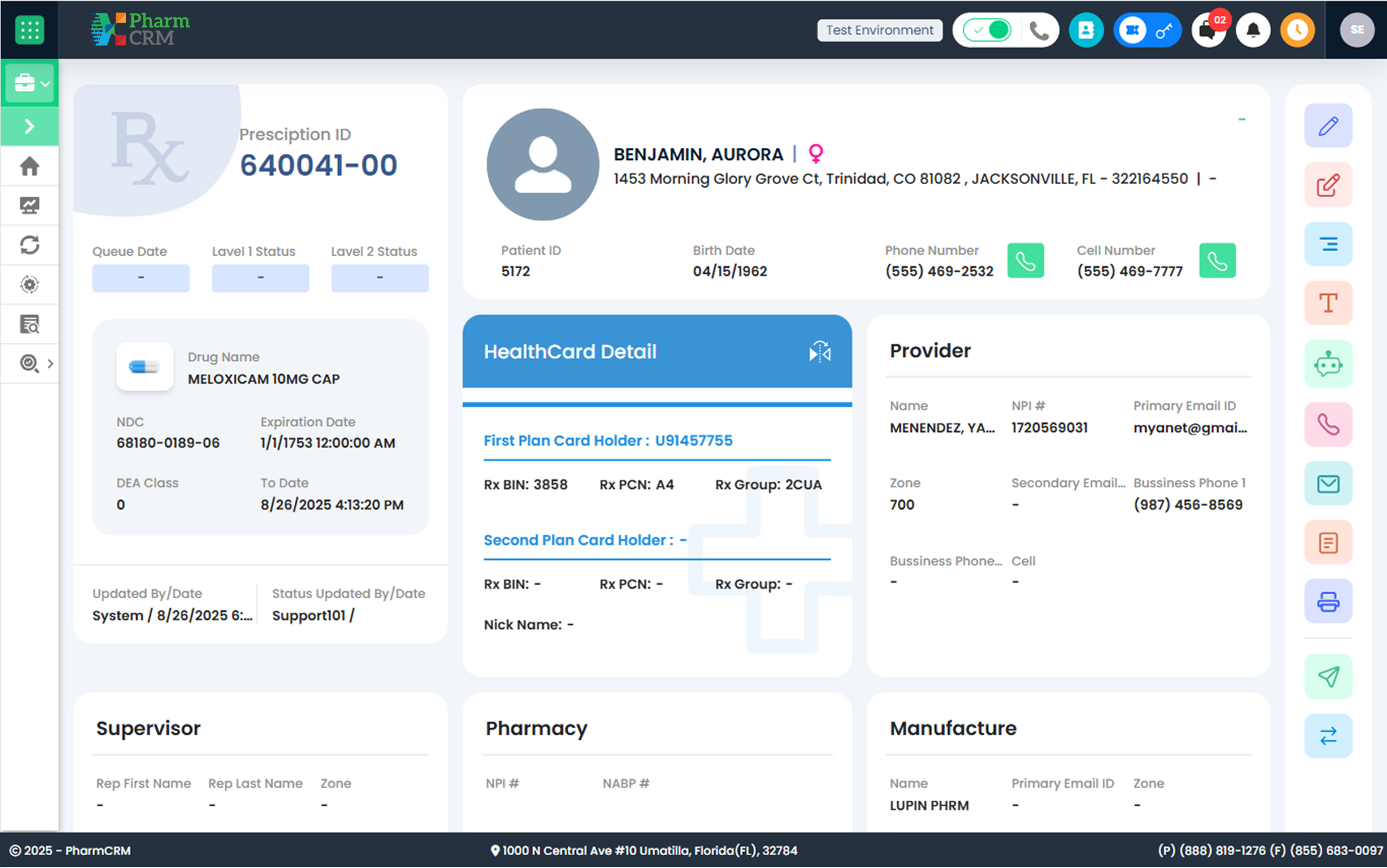Call patient Phone Number (555) 469-2532 button
The image size is (1387, 868).
1025,261
